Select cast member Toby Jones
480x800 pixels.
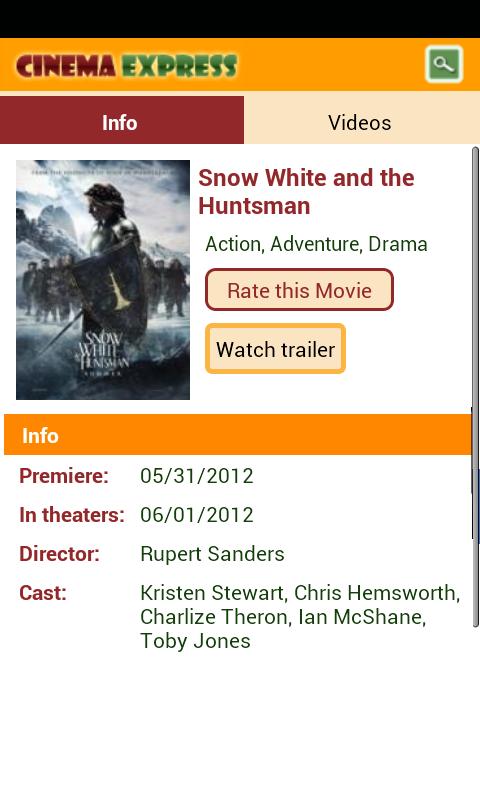[x=195, y=641]
